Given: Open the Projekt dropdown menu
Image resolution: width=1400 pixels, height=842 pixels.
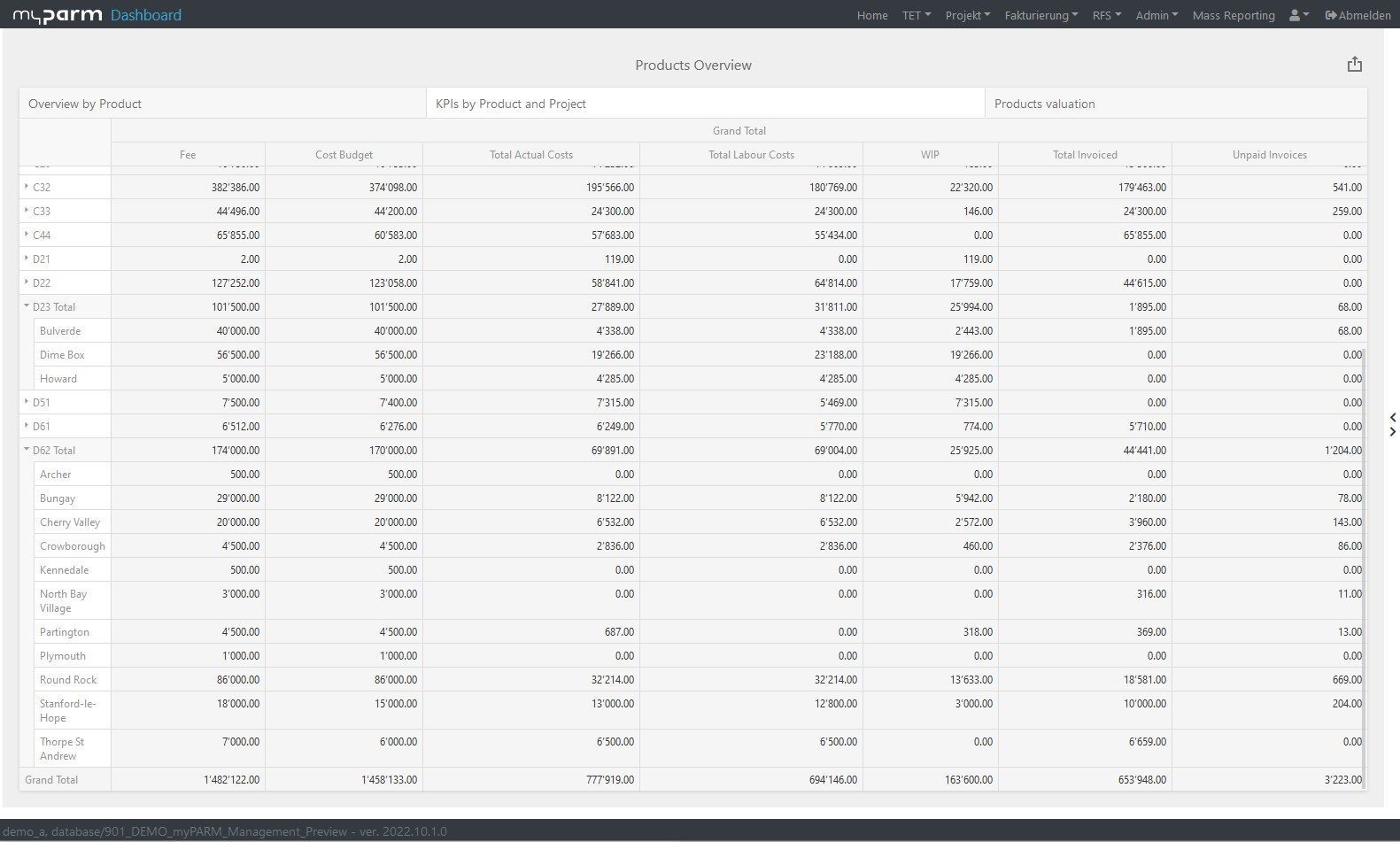Looking at the screenshot, I should coord(967,15).
